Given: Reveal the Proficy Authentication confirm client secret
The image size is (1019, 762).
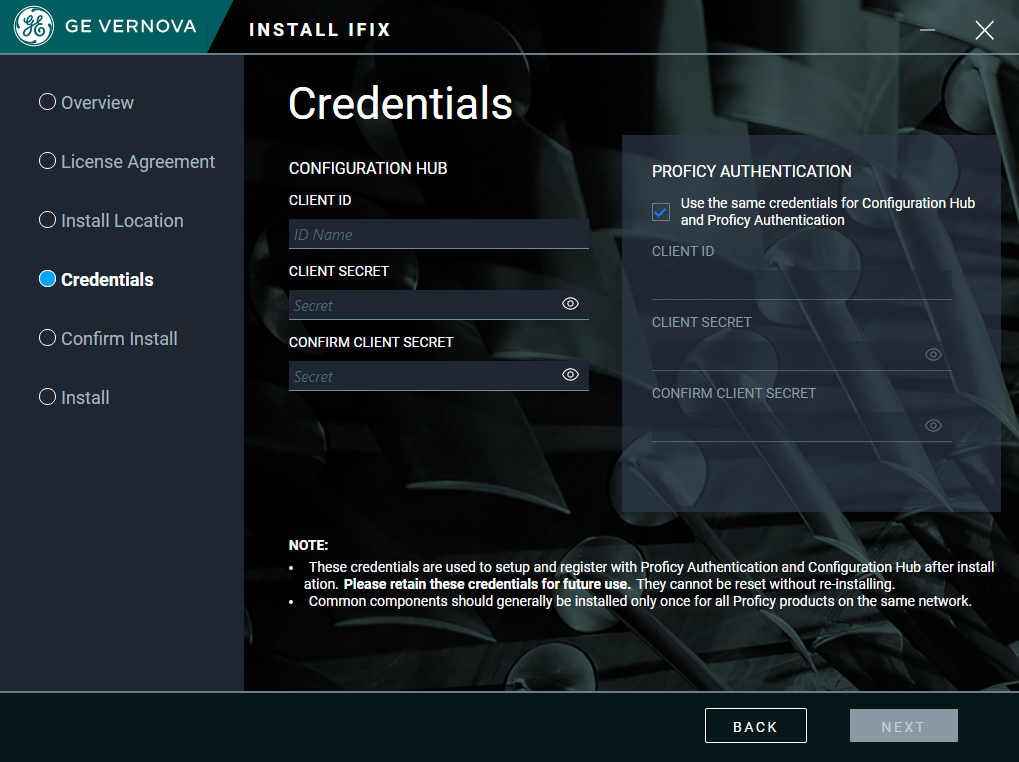Looking at the screenshot, I should tap(933, 425).
